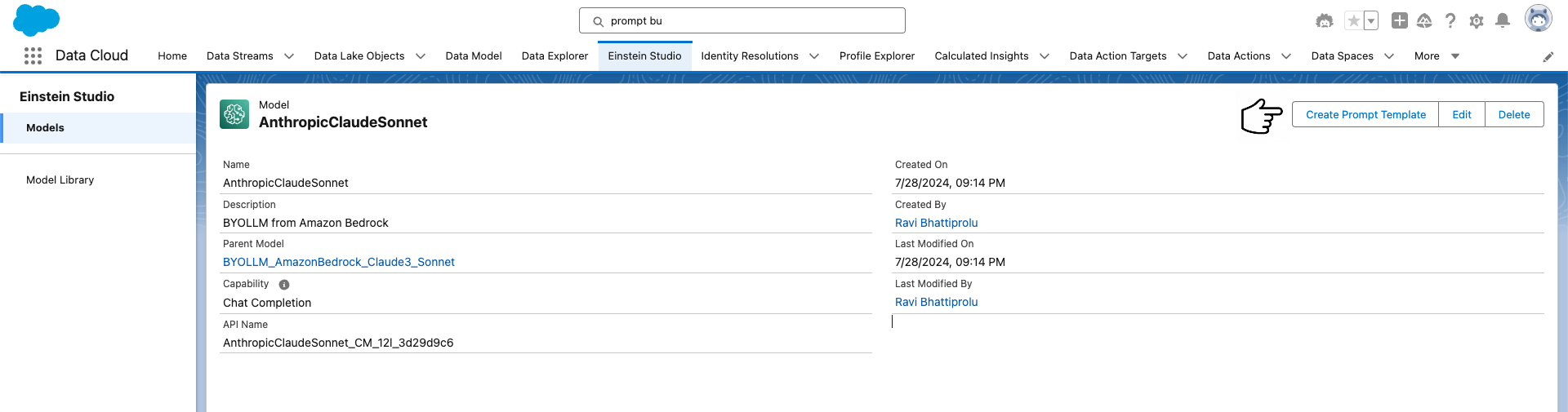This screenshot has height=412, width=1568.
Task: Expand the Calculated Insights chevron
Action: click(1045, 56)
